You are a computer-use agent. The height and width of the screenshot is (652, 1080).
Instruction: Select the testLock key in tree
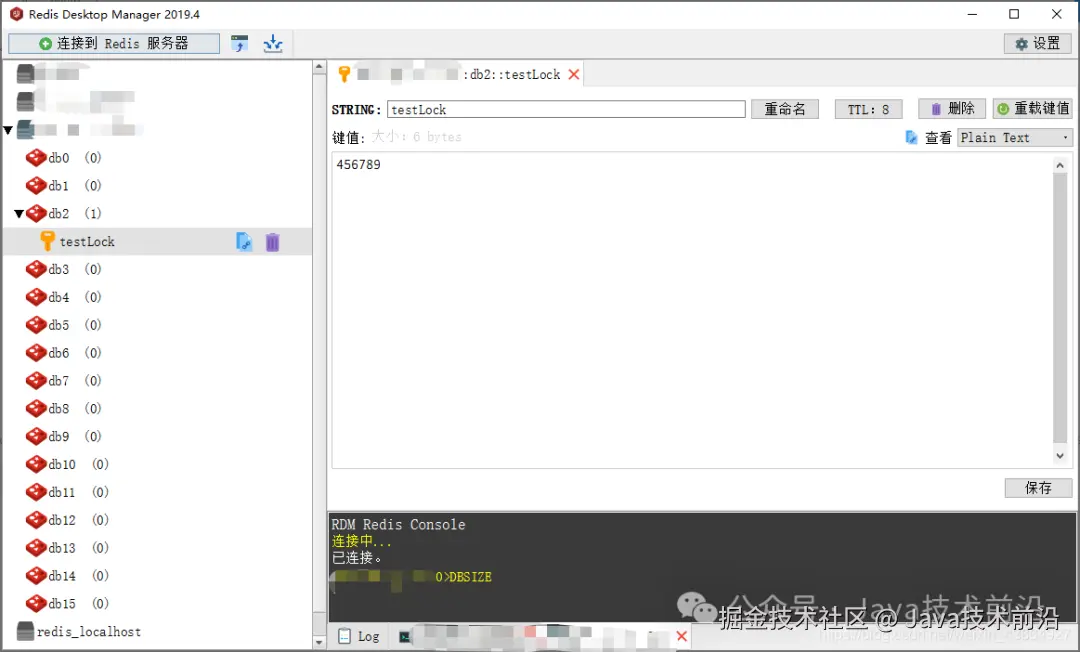point(87,242)
